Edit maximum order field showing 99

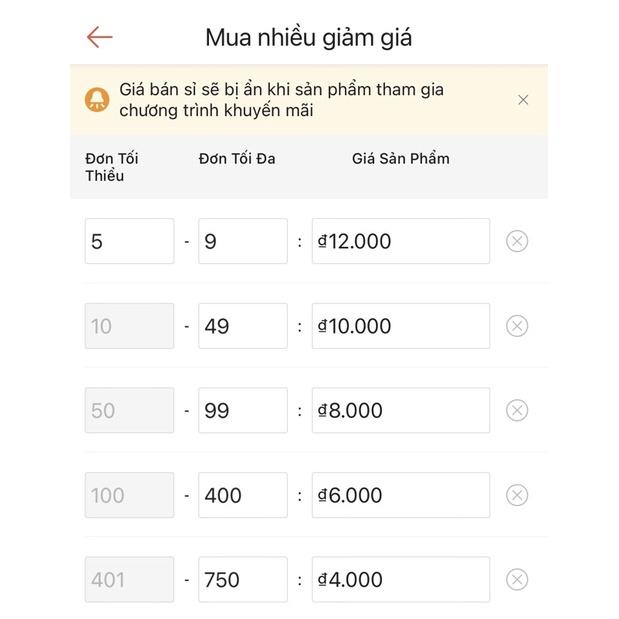click(x=242, y=410)
